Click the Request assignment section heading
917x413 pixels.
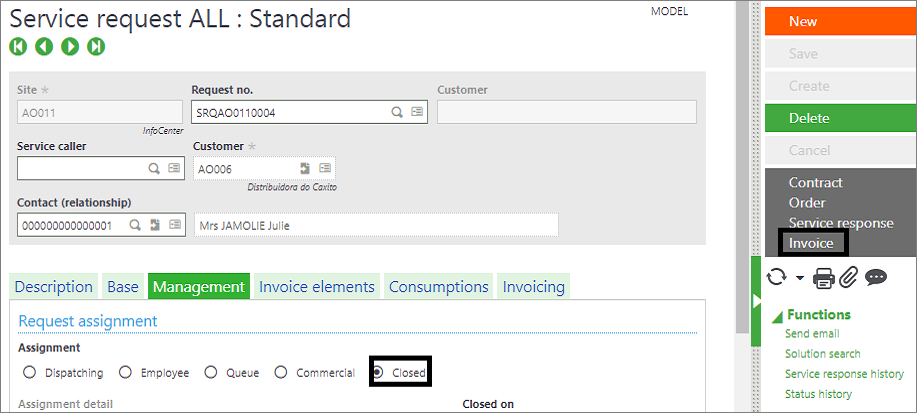[x=88, y=321]
